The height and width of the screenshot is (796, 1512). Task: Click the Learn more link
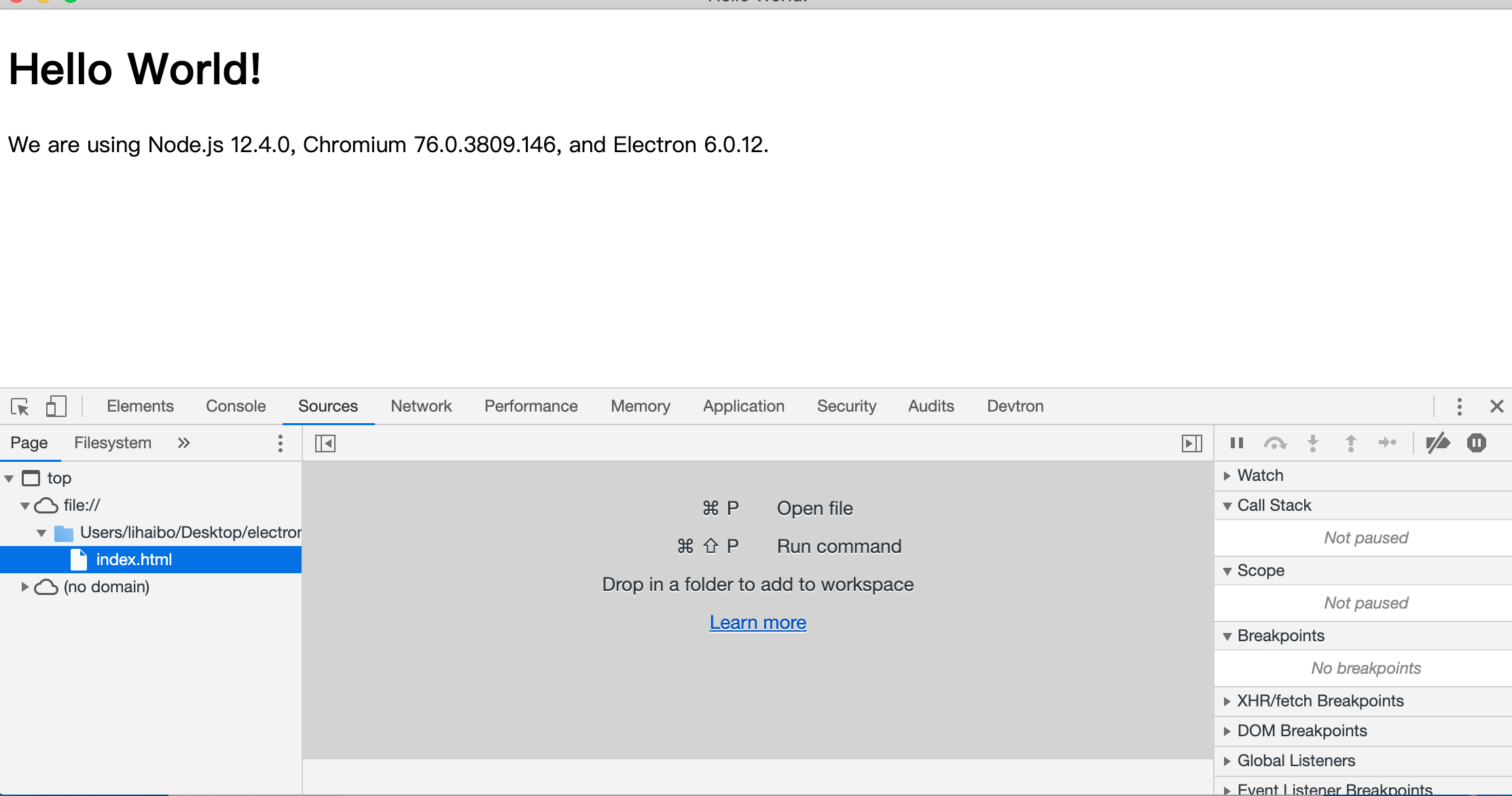tap(758, 622)
